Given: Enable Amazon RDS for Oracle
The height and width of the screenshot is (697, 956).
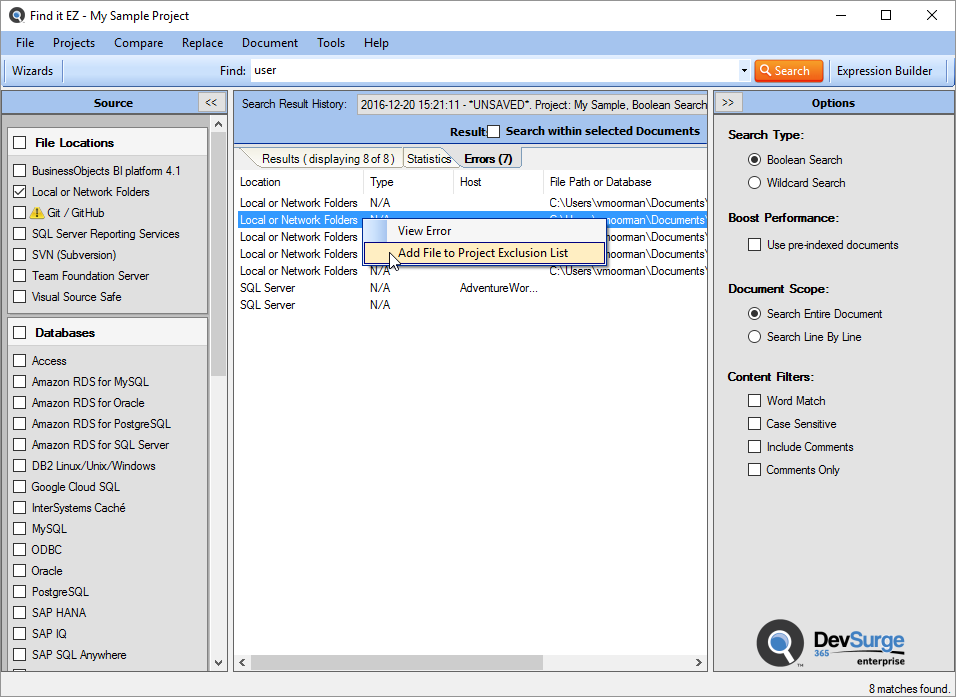Looking at the screenshot, I should point(20,403).
